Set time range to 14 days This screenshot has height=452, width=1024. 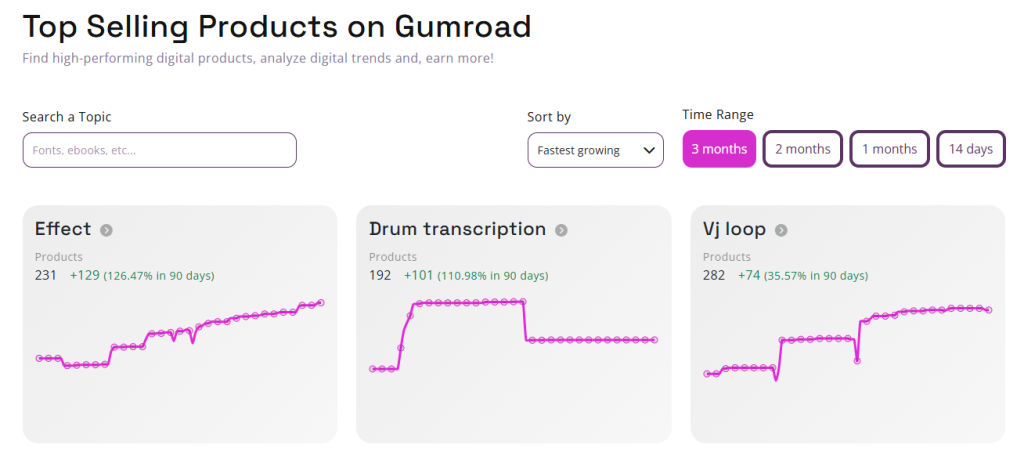970,149
